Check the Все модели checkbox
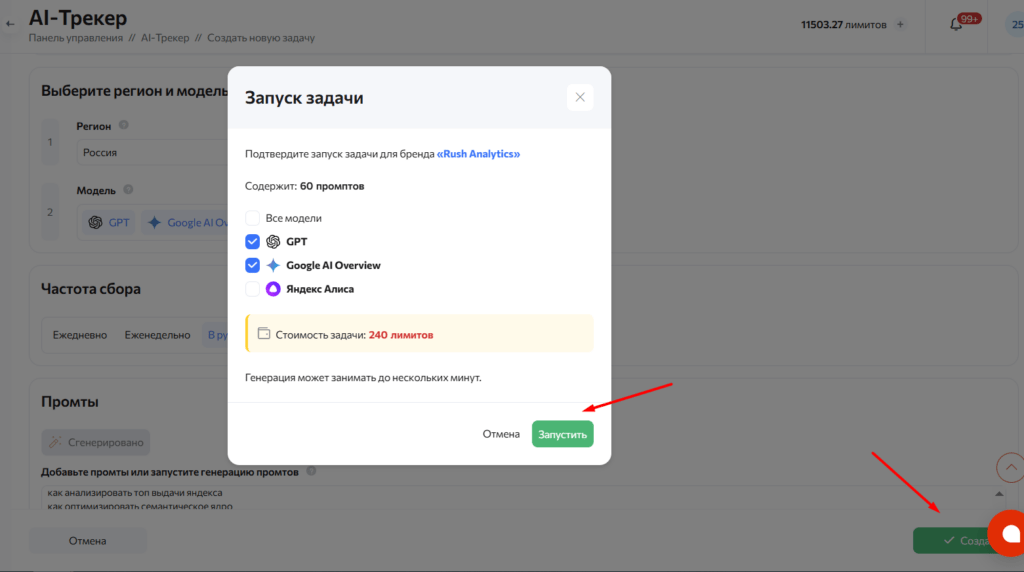Viewport: 1024px width, 572px height. [x=252, y=218]
